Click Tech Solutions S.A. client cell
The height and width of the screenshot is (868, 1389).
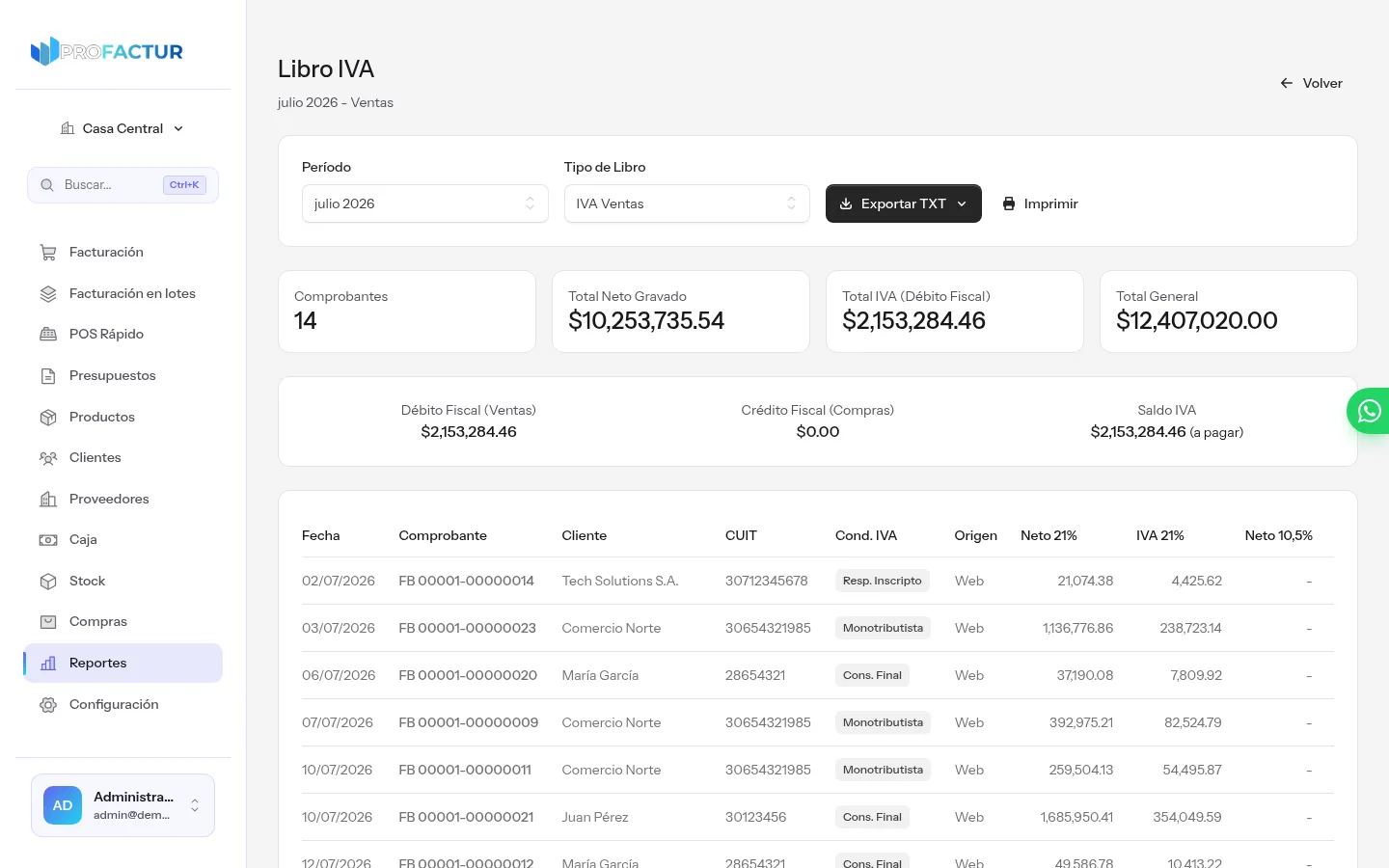click(x=620, y=581)
